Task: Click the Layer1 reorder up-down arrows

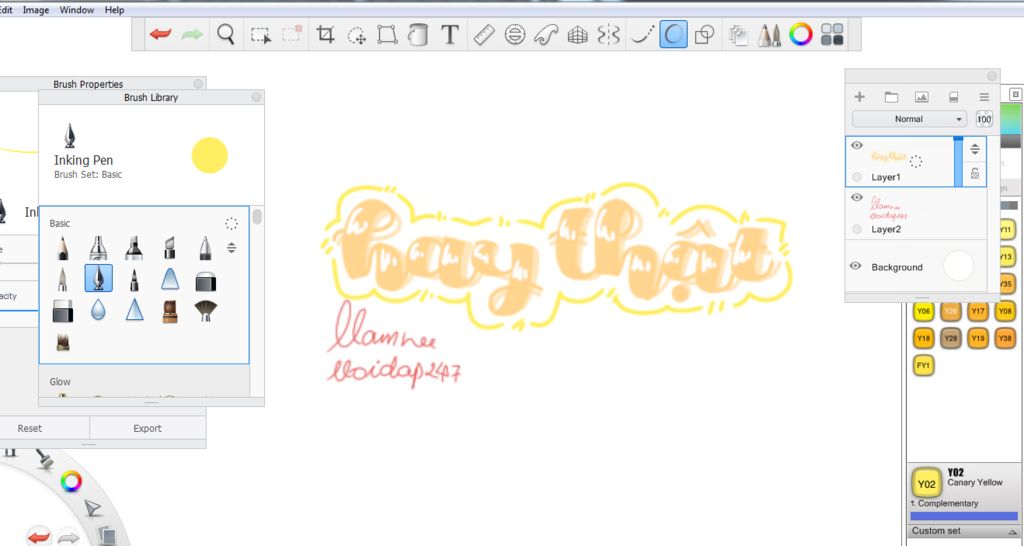Action: [x=974, y=149]
